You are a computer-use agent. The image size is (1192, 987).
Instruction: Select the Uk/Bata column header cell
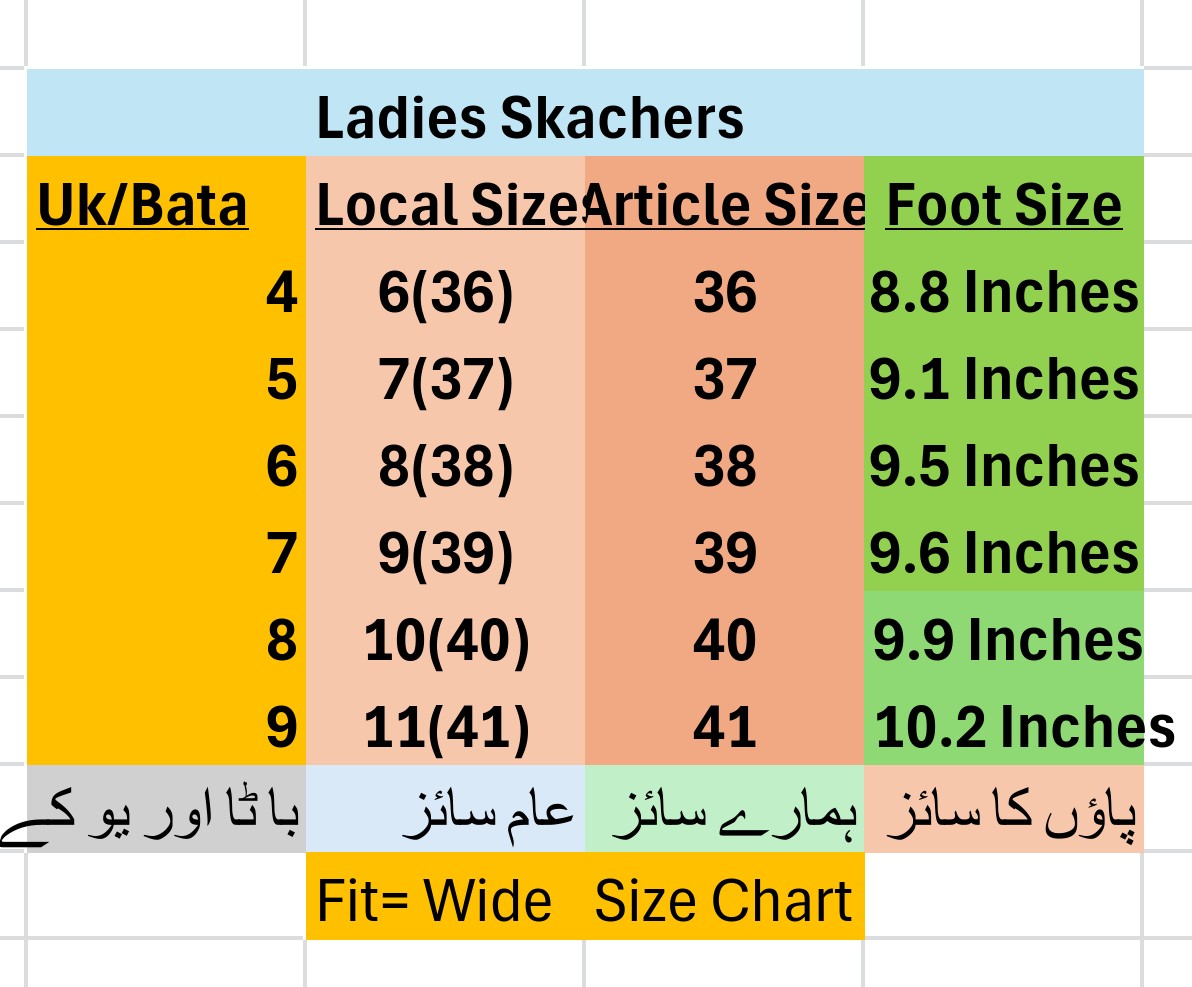tap(143, 207)
